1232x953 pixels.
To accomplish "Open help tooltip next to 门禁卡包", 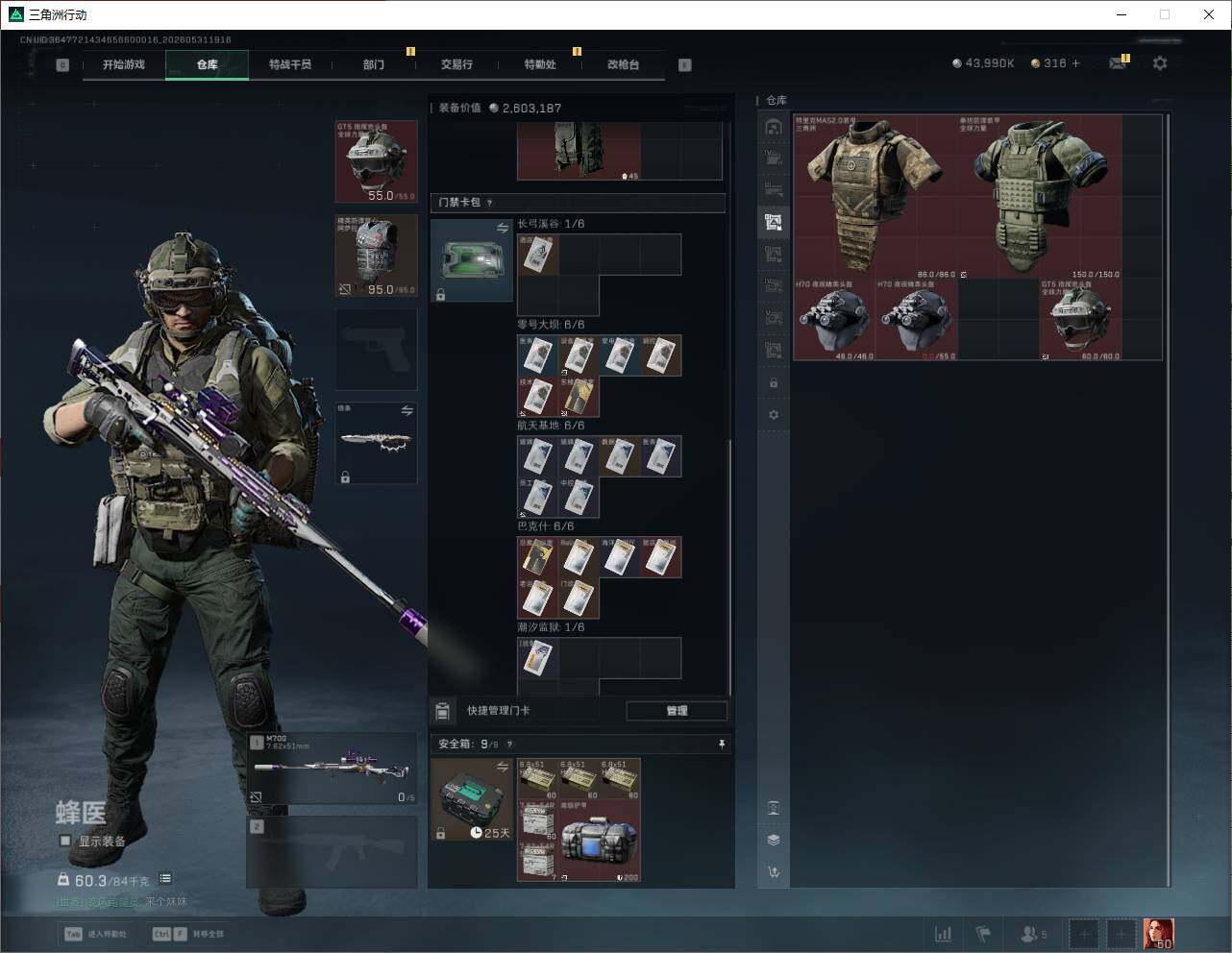I will click(x=490, y=203).
